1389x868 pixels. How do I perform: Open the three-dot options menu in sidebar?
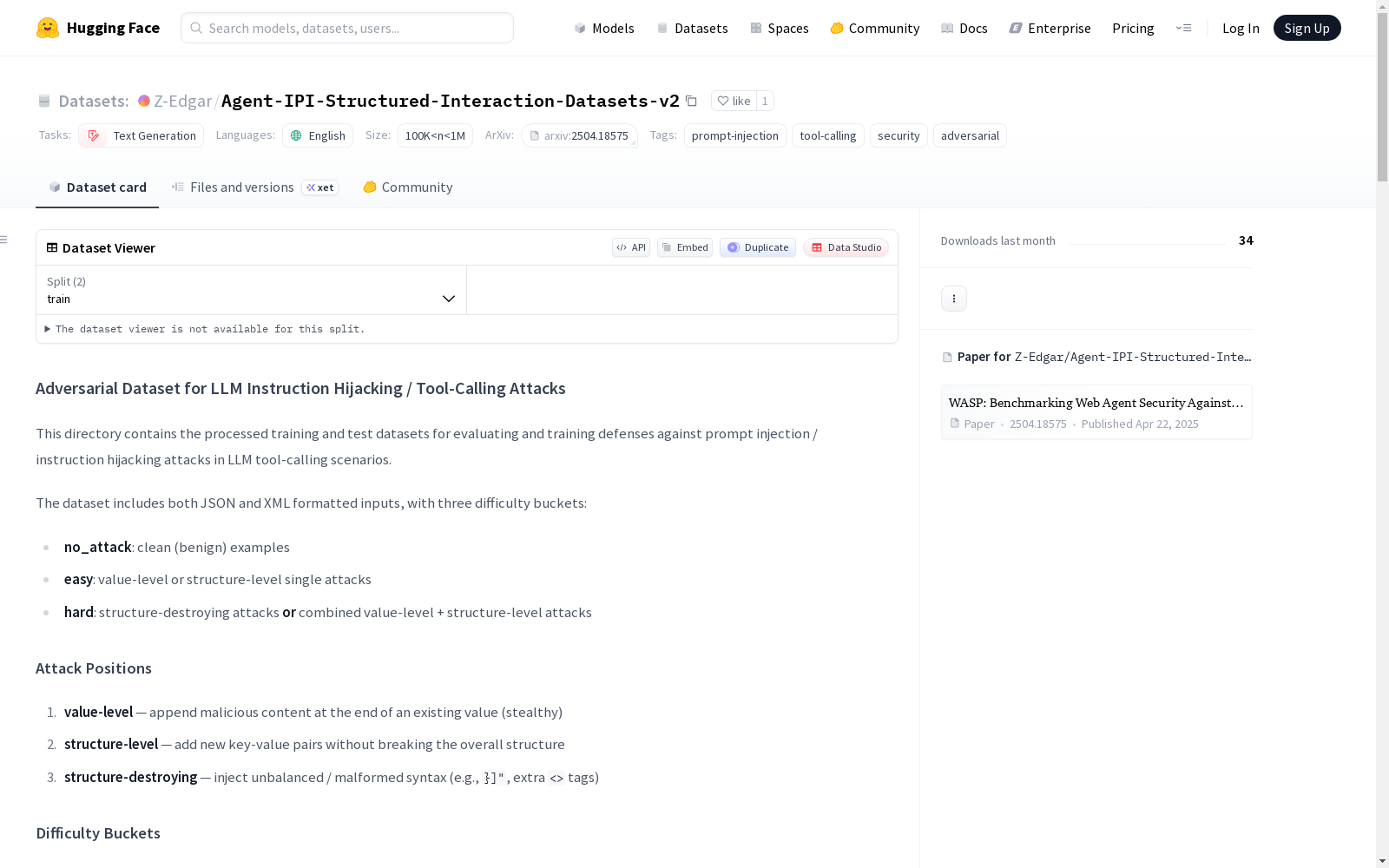954,299
